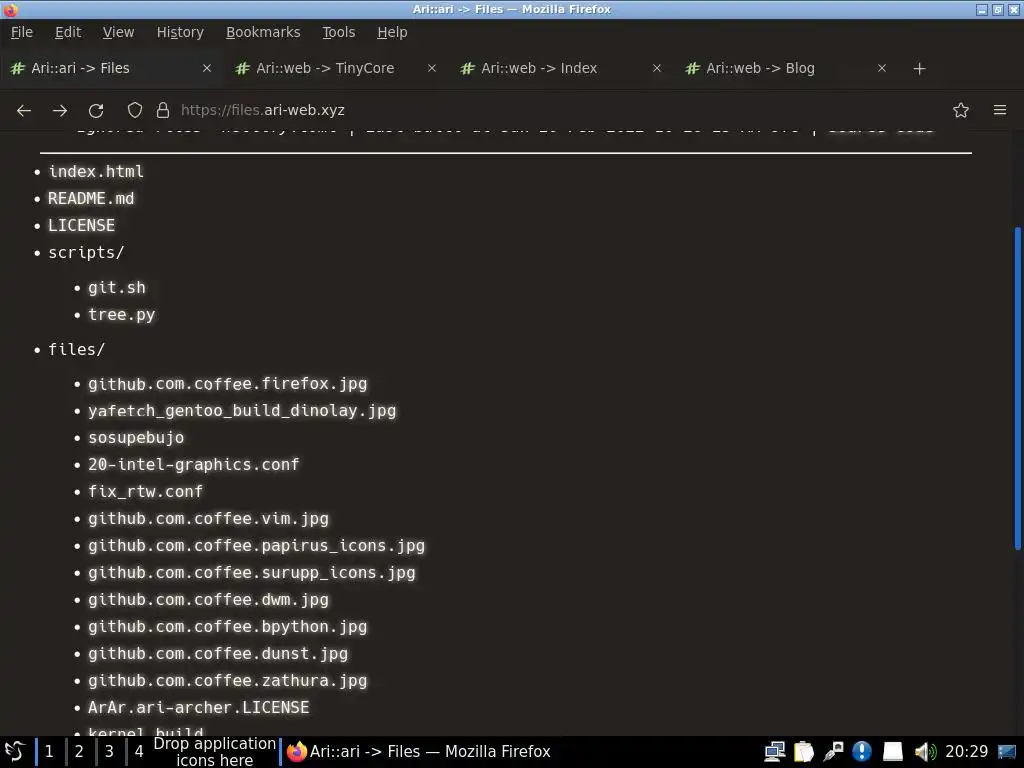The width and height of the screenshot is (1024, 768).
Task: Open github.com.coffee.bpython.jpg link
Action: [228, 626]
